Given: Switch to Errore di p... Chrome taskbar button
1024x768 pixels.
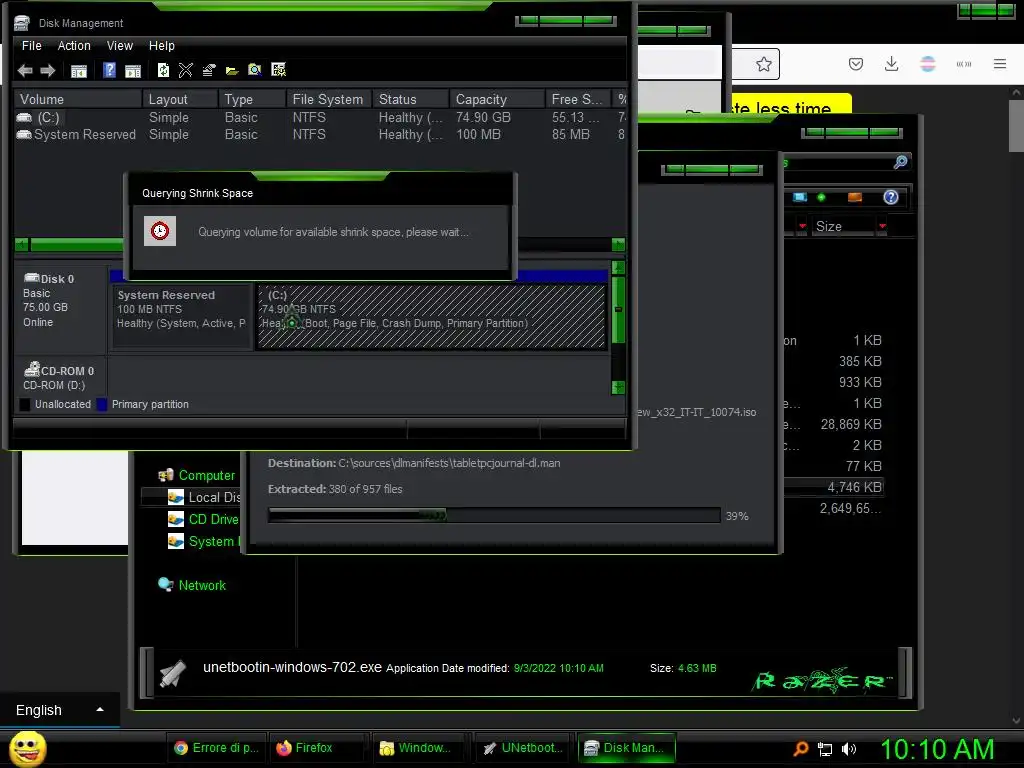Looking at the screenshot, I should tap(217, 748).
